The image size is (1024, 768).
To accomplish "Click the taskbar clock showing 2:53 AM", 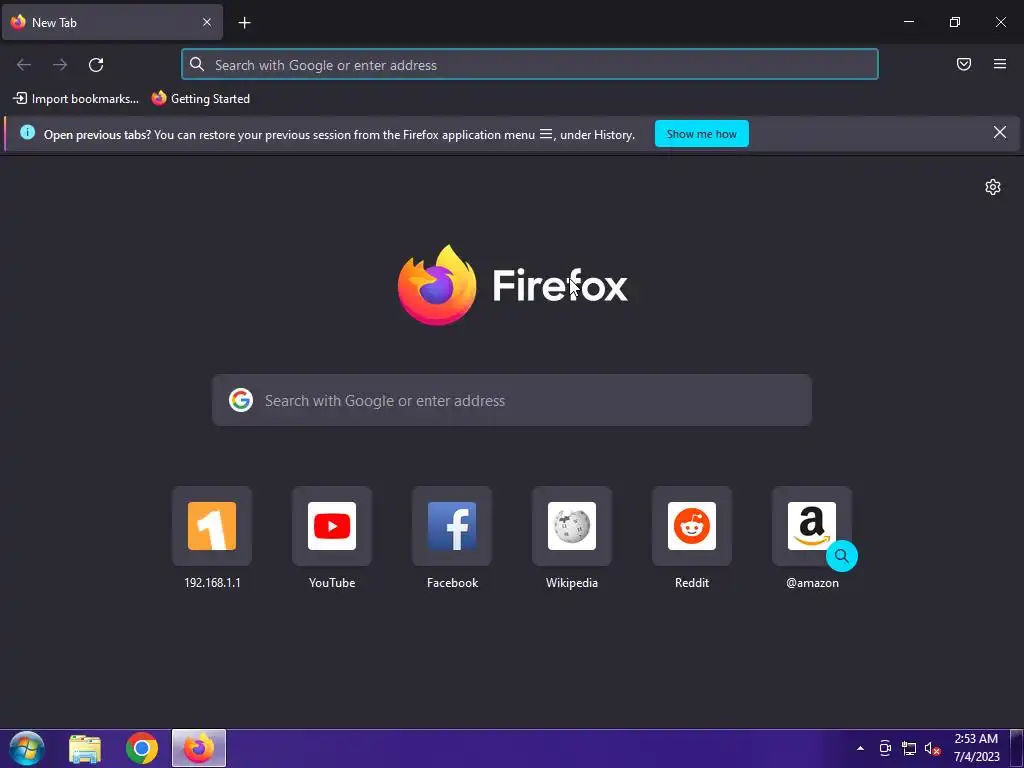I will pyautogui.click(x=977, y=748).
